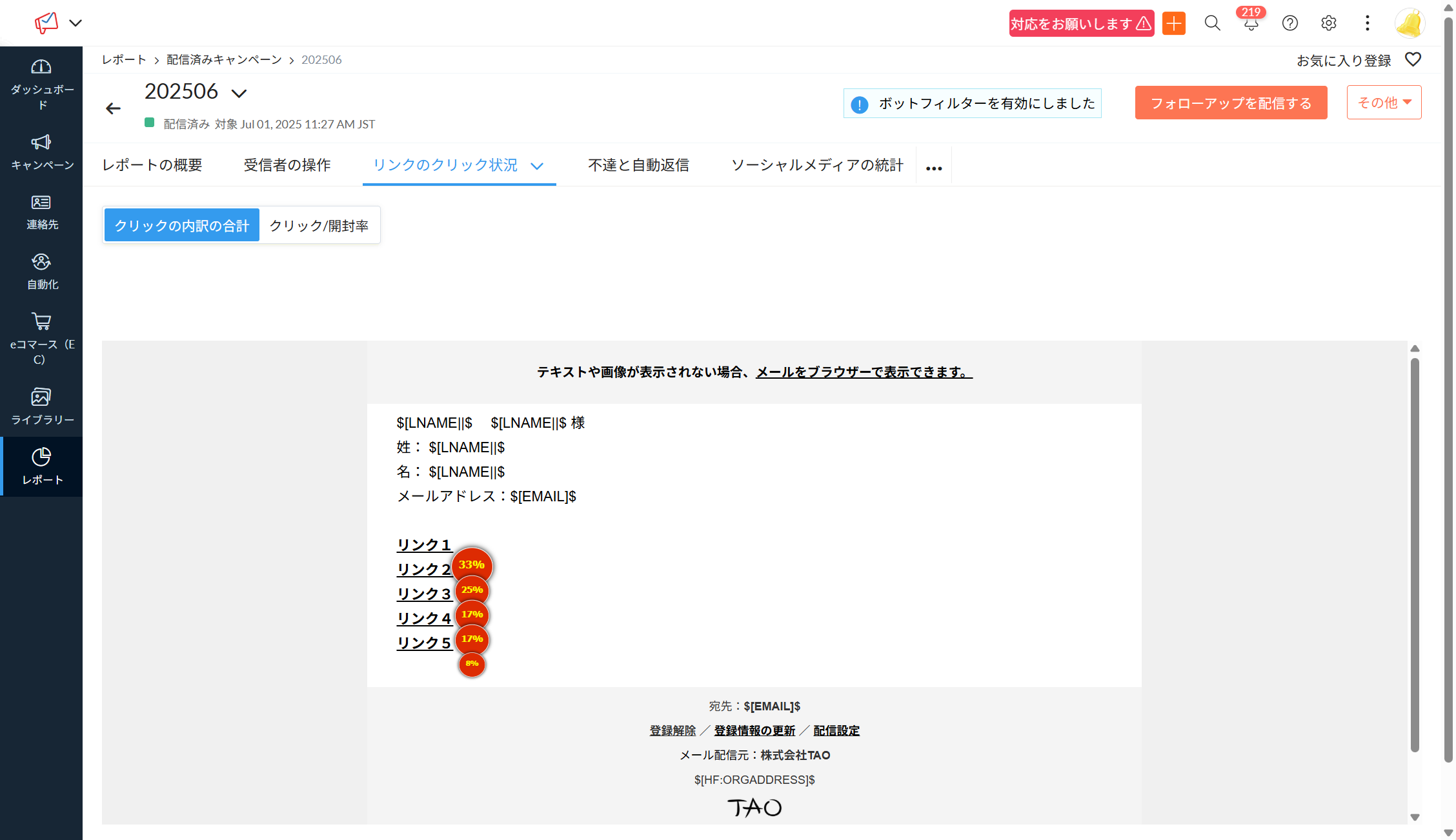1456x840 pixels.
Task: Open eCommerce cart sidebar icon
Action: [41, 321]
